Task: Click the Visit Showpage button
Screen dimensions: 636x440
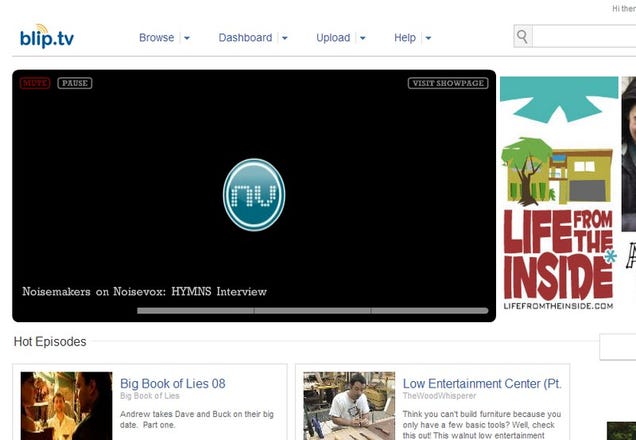Action: (448, 83)
